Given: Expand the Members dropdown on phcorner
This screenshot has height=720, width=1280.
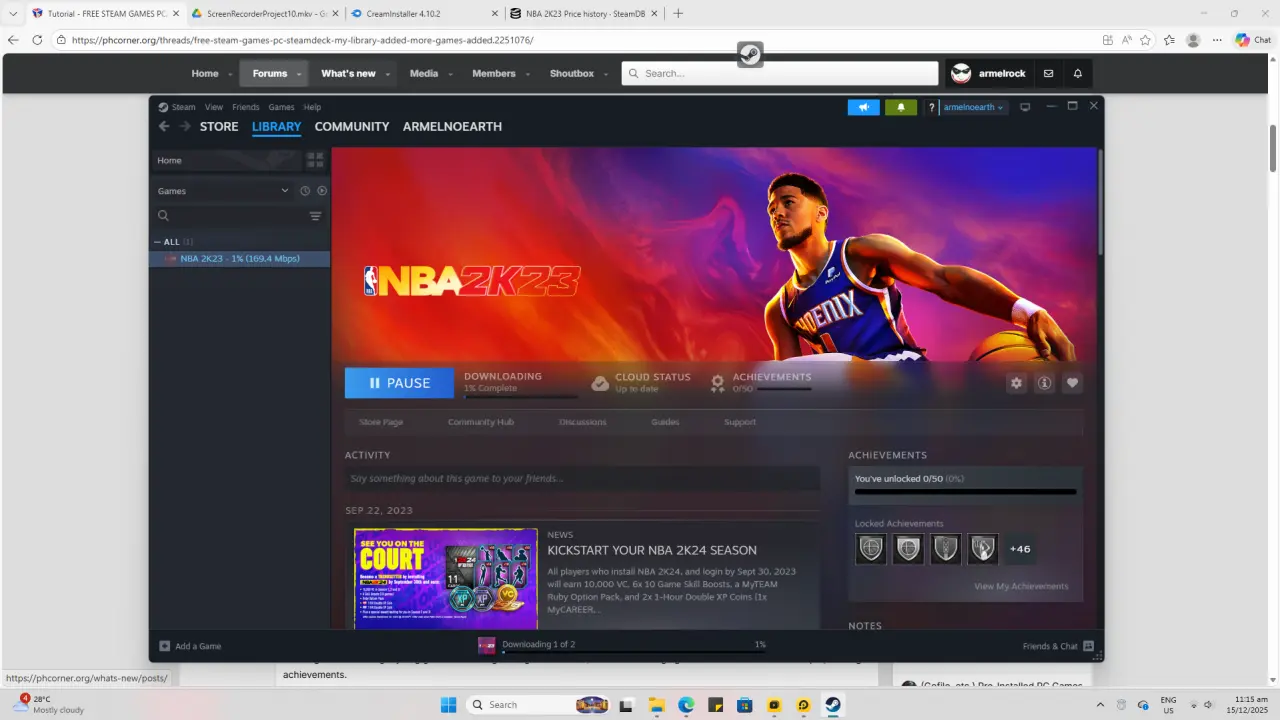Looking at the screenshot, I should [527, 74].
